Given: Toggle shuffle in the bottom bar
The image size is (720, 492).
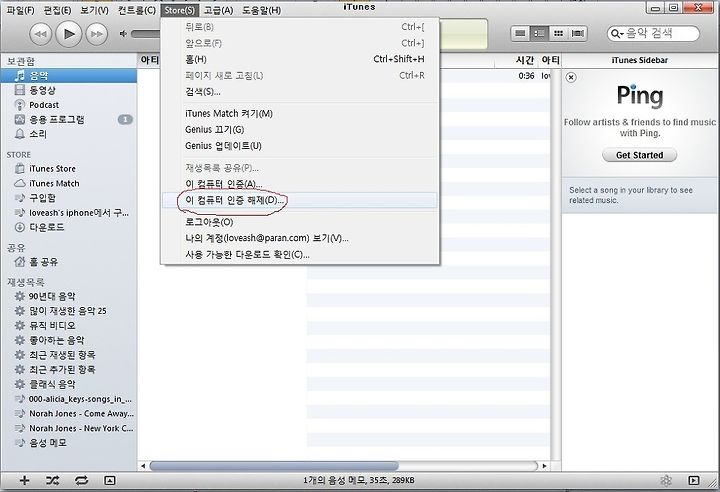Looking at the screenshot, I should coord(52,481).
